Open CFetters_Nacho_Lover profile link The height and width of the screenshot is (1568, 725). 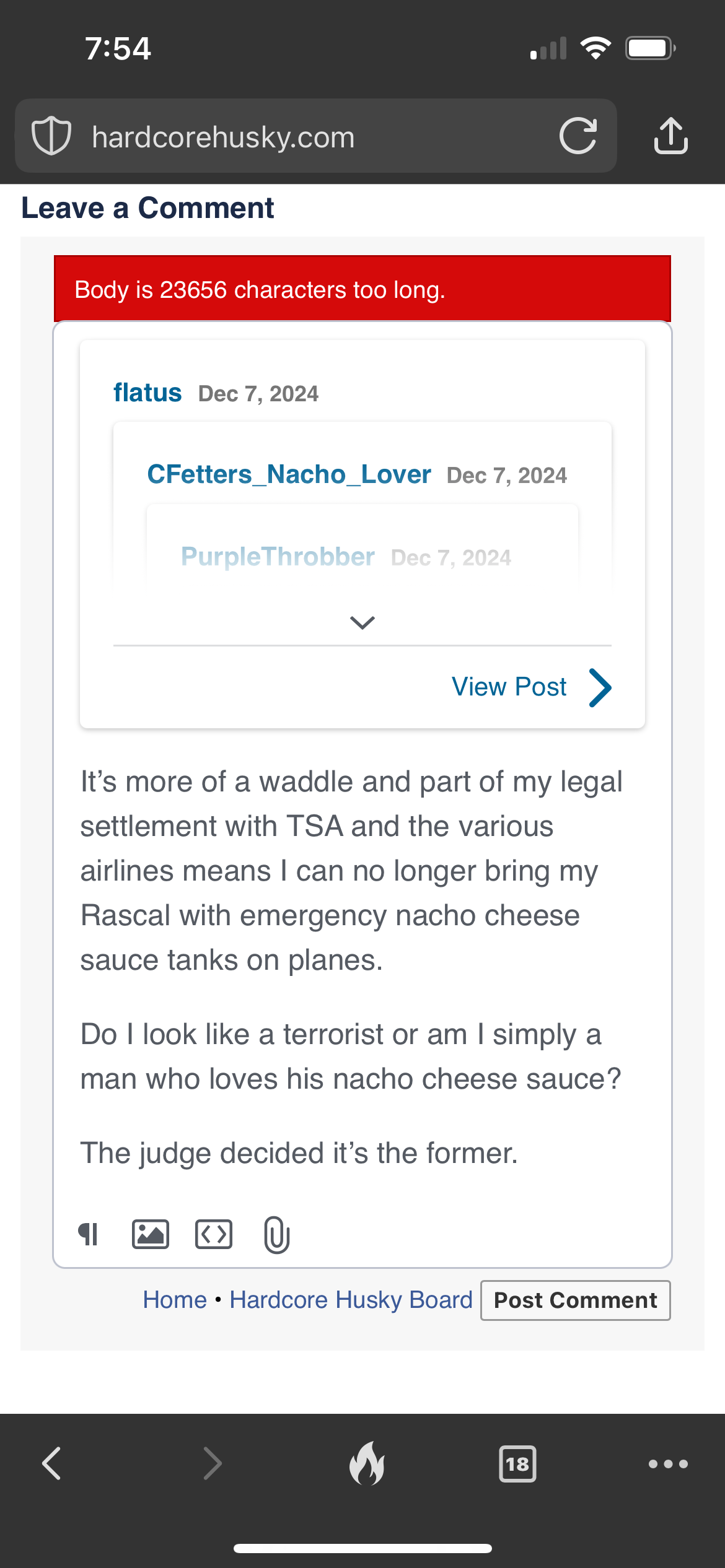[289, 474]
